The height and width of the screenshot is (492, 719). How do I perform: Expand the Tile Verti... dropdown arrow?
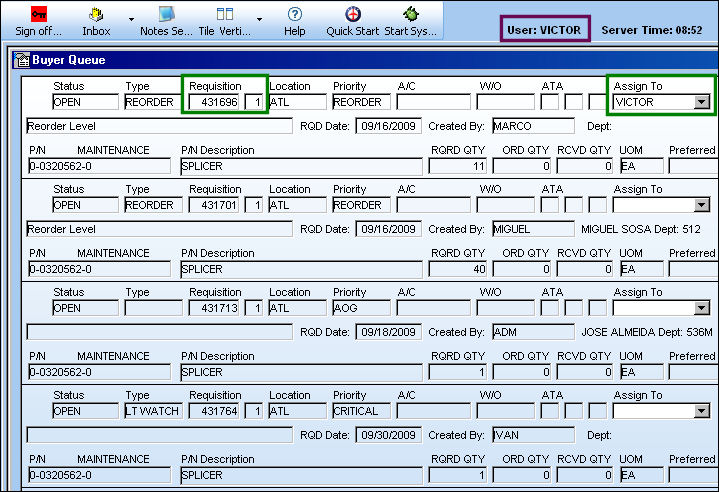point(260,19)
